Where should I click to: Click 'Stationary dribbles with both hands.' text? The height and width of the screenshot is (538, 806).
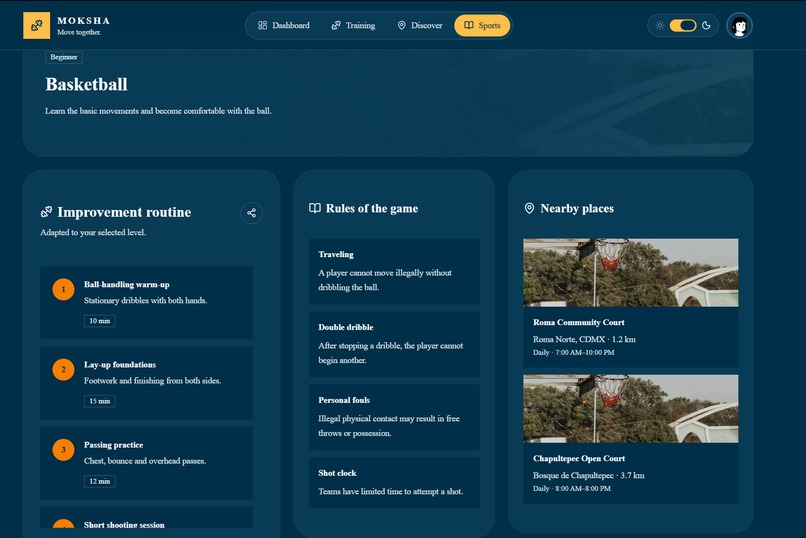pos(145,301)
